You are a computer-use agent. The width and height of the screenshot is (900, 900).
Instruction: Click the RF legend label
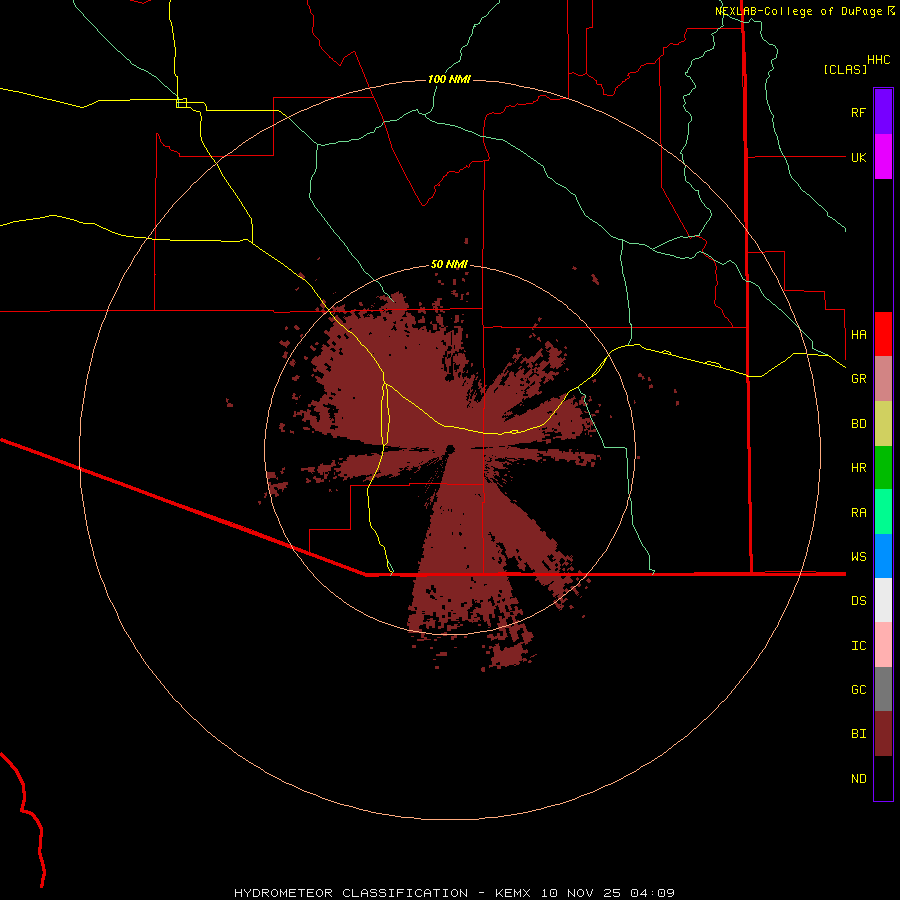click(858, 112)
